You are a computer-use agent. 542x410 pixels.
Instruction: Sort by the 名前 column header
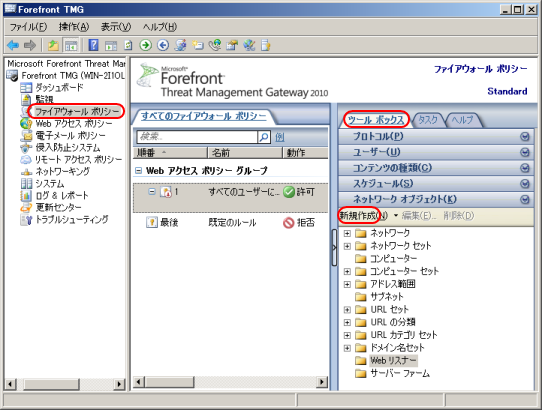pos(245,152)
